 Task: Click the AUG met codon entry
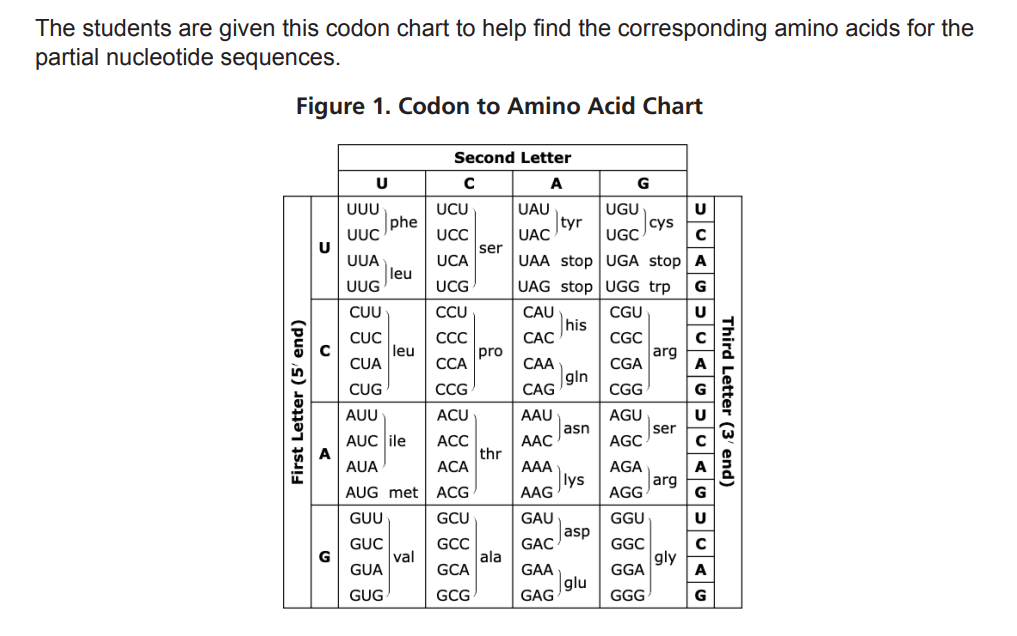[381, 493]
